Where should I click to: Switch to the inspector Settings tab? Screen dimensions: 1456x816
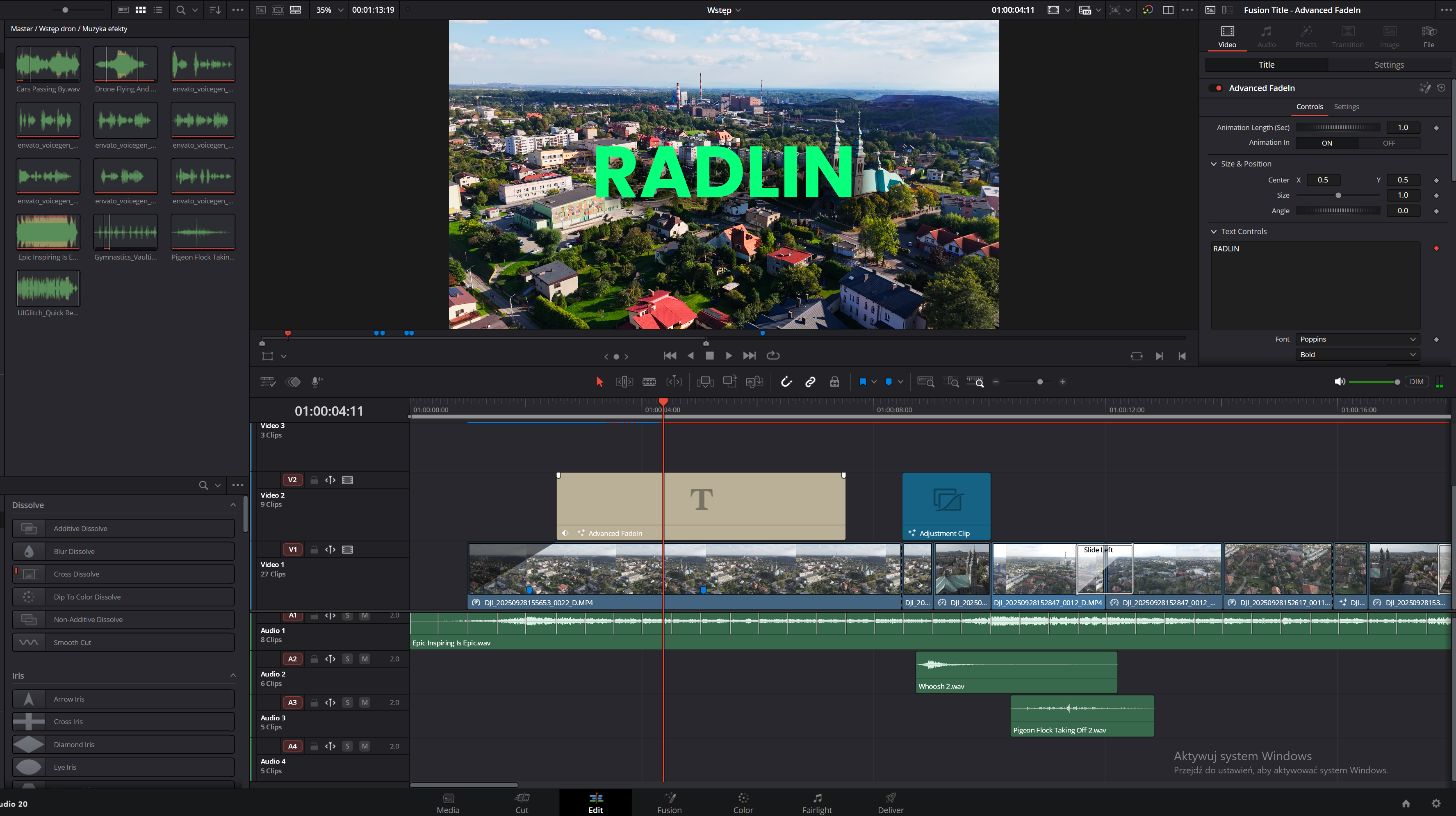click(1389, 65)
